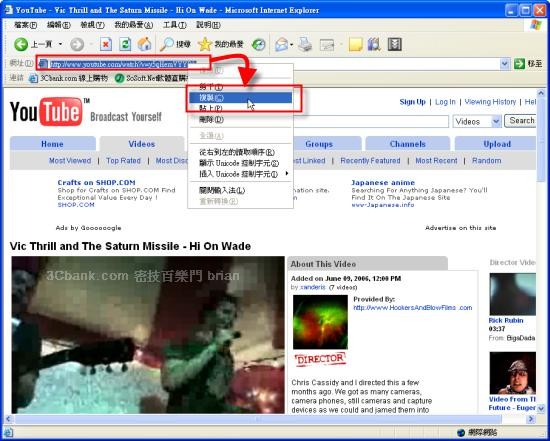The height and width of the screenshot is (441, 550).
Task: Open the Rick Rubin video thumbnail
Action: pos(512,294)
